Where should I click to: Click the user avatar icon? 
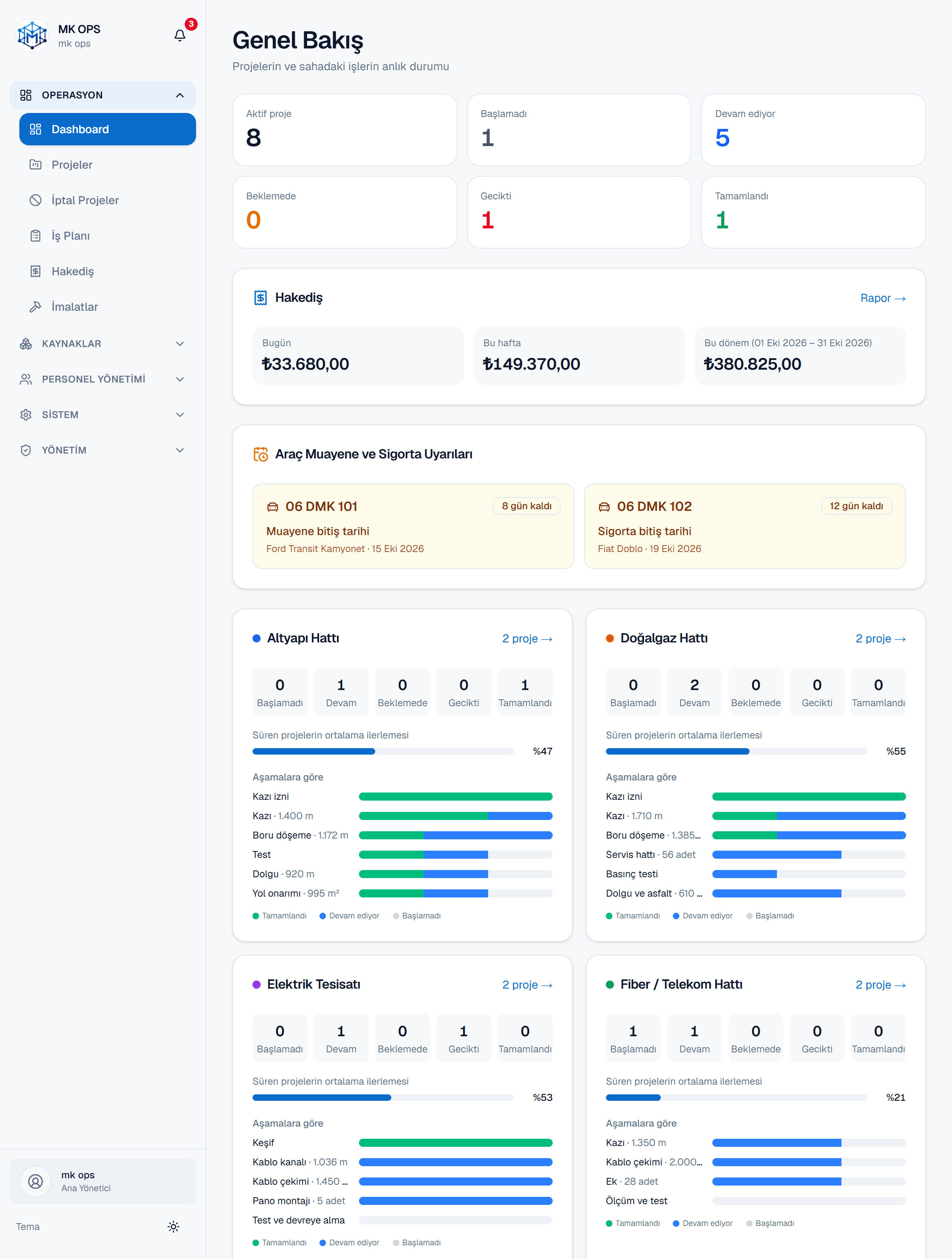(x=35, y=1182)
